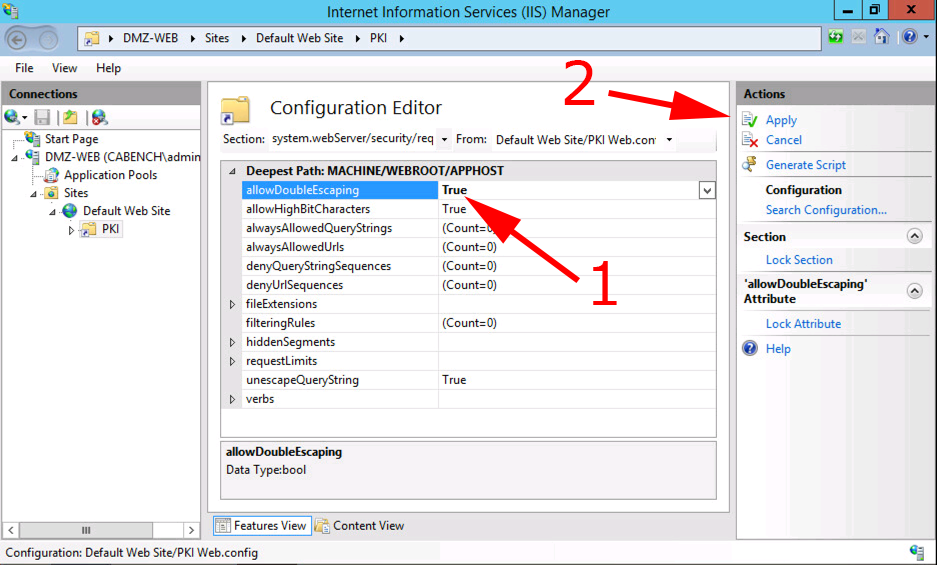The width and height of the screenshot is (937, 565).
Task: Click the Back navigation arrow button
Action: [16, 40]
